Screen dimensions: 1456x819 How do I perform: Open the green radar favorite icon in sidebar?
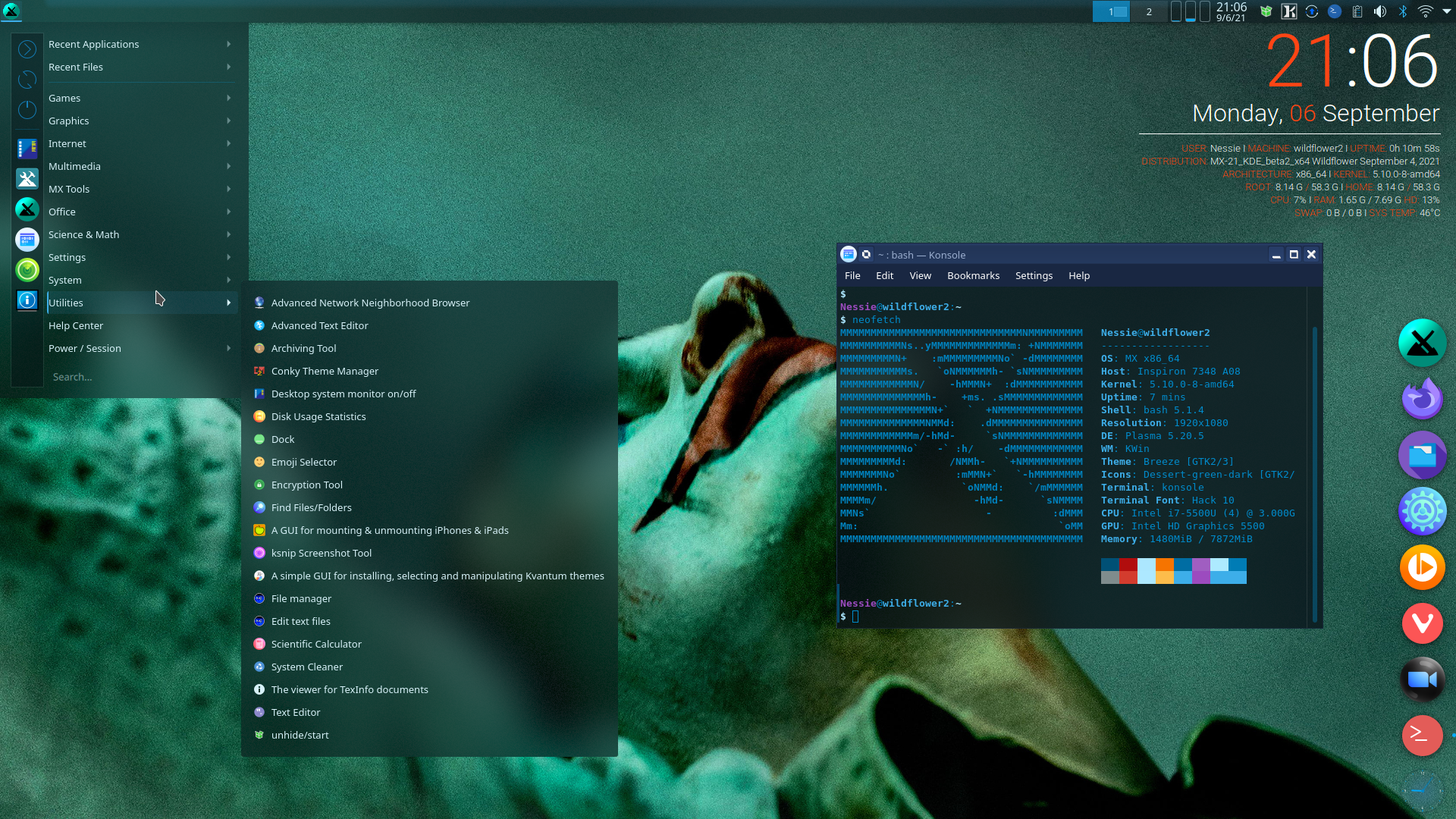(x=27, y=270)
